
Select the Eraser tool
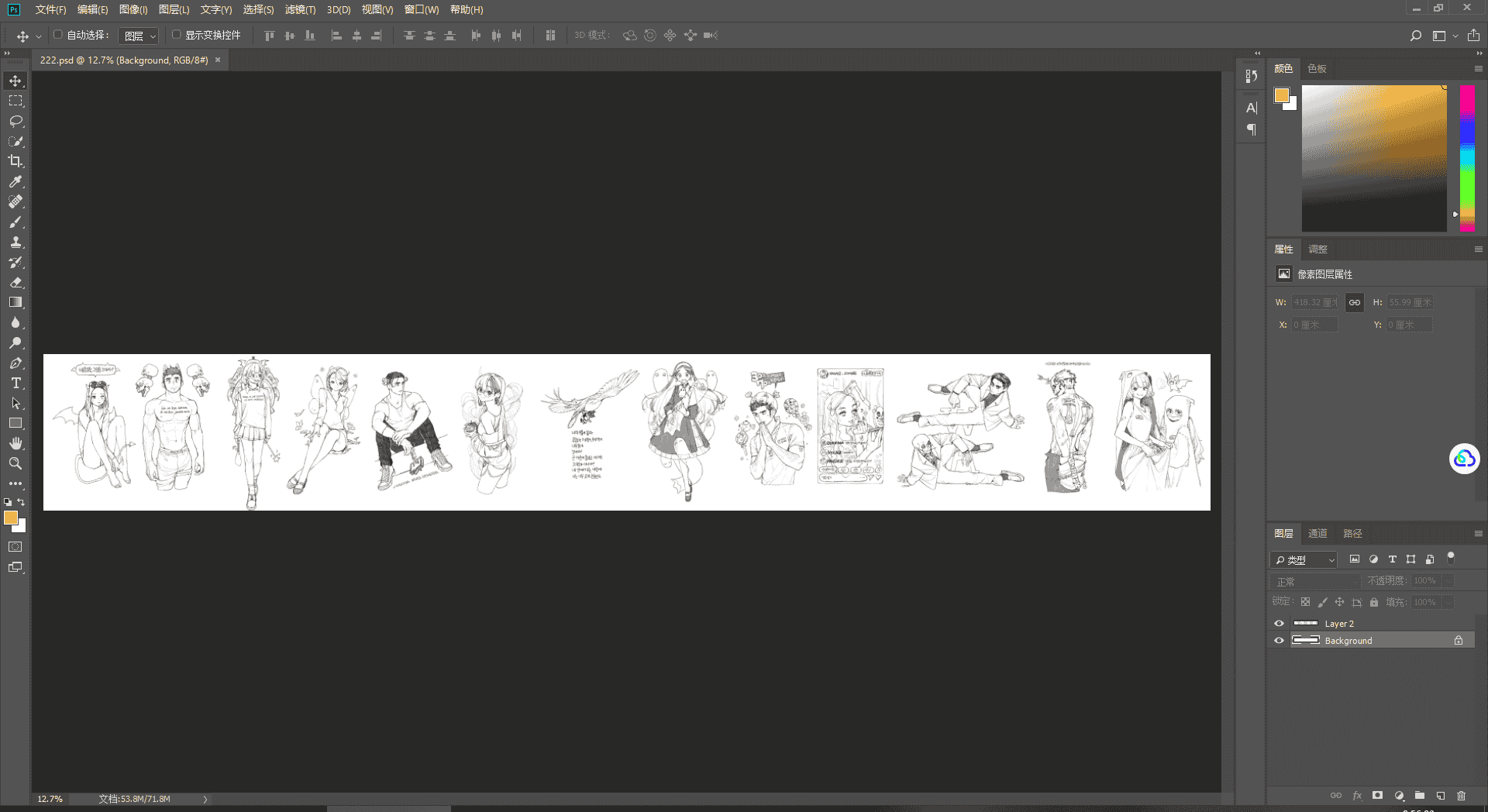[x=15, y=282]
